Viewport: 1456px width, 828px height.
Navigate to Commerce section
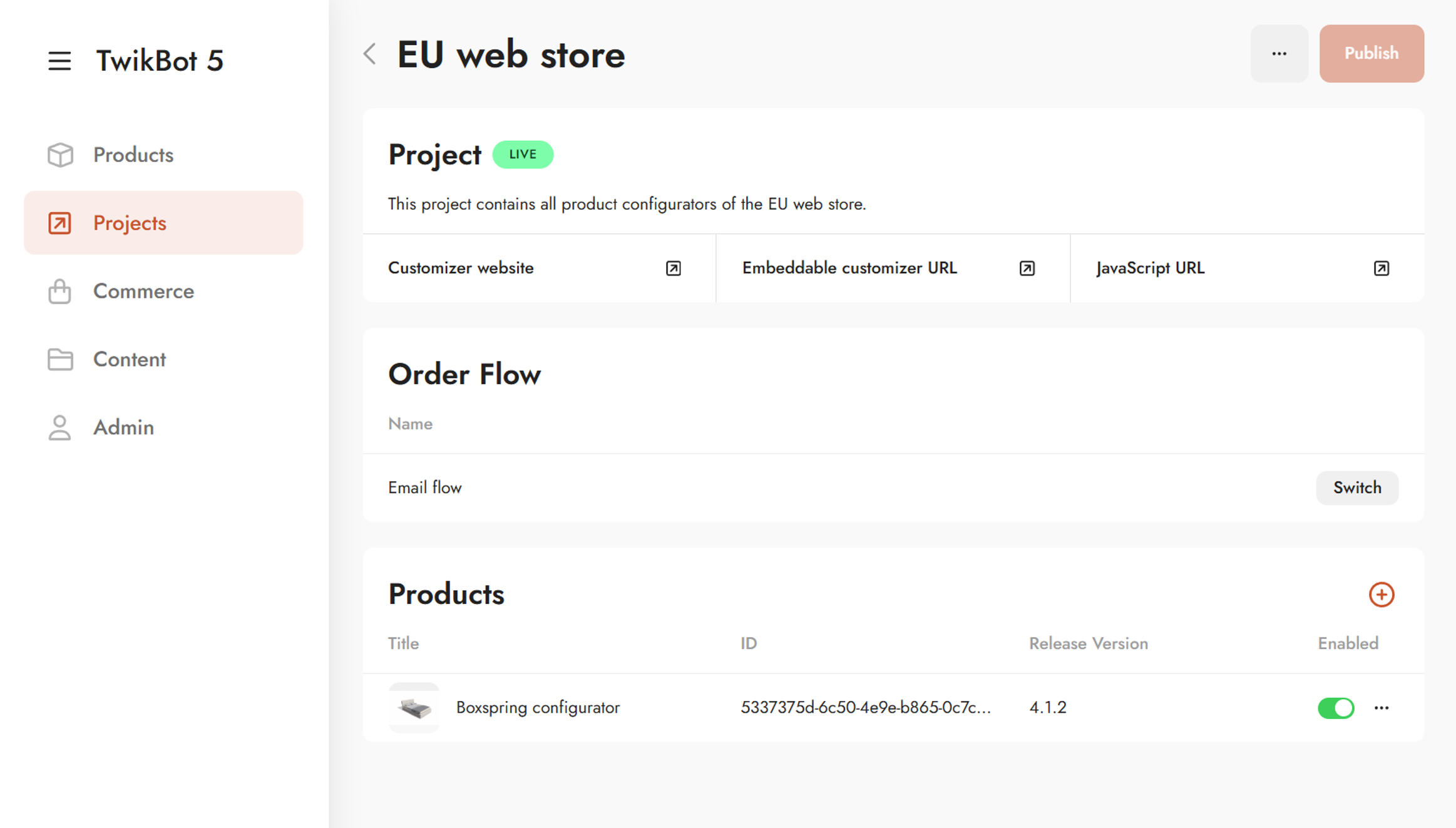pyautogui.click(x=143, y=292)
